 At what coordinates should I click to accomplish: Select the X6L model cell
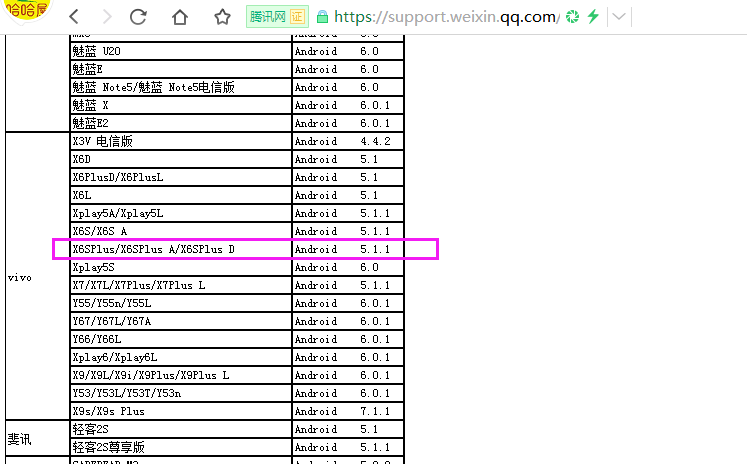tap(181, 195)
